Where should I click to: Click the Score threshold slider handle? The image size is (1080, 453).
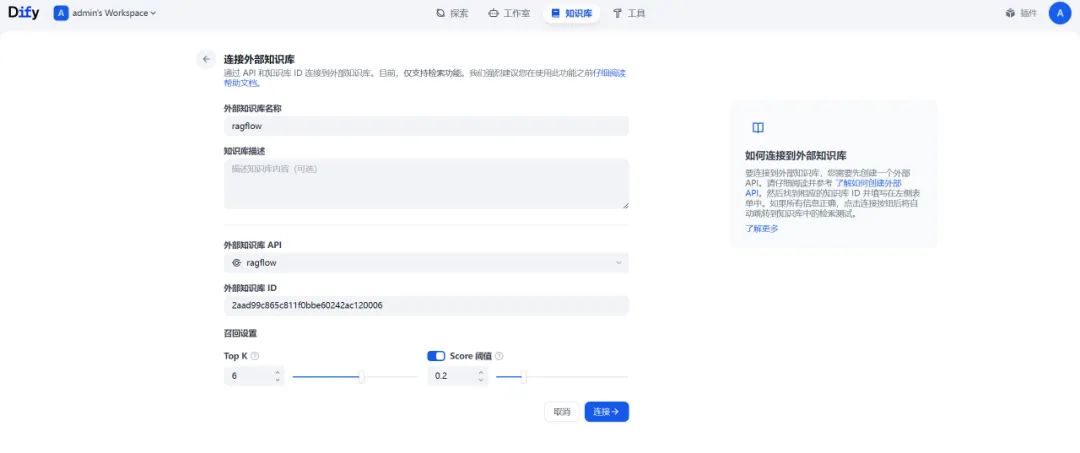coord(523,377)
